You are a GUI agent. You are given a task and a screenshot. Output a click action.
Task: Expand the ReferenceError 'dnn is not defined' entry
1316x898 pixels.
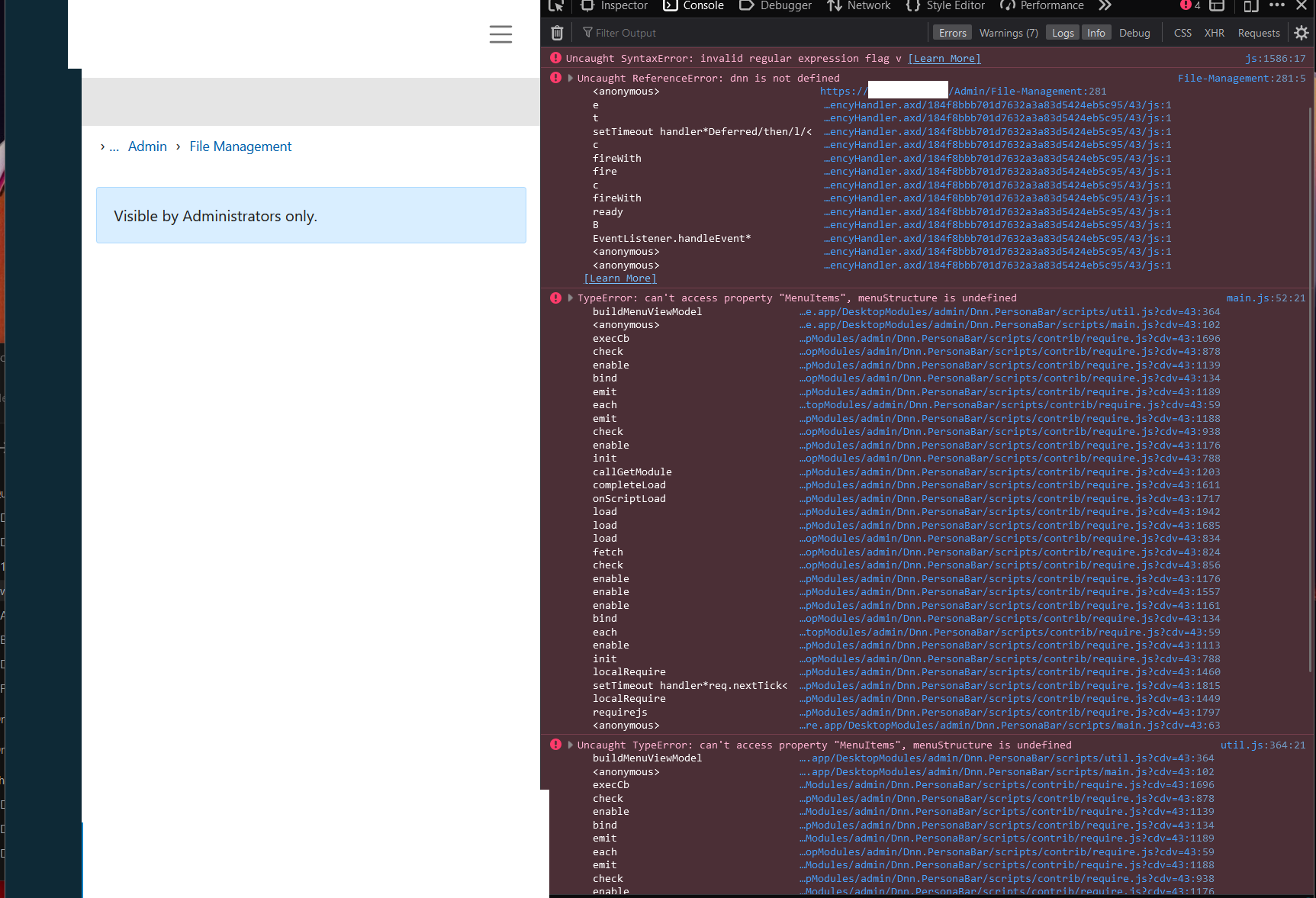tap(569, 78)
